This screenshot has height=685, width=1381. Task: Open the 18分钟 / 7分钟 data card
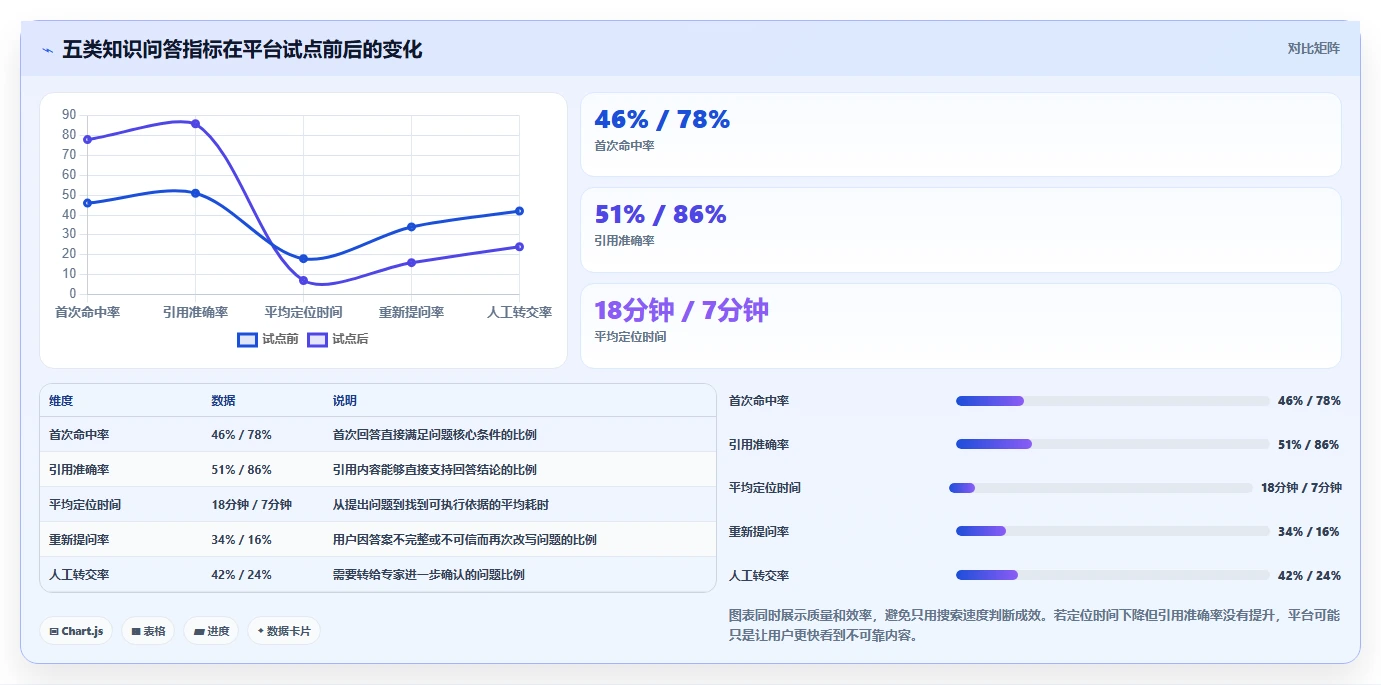tap(961, 326)
